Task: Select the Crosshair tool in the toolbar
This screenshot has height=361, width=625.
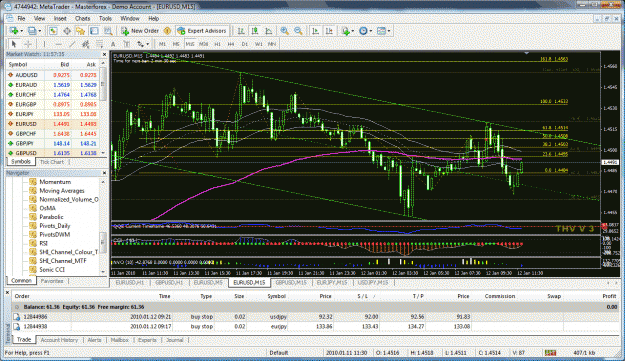Action: pos(28,44)
